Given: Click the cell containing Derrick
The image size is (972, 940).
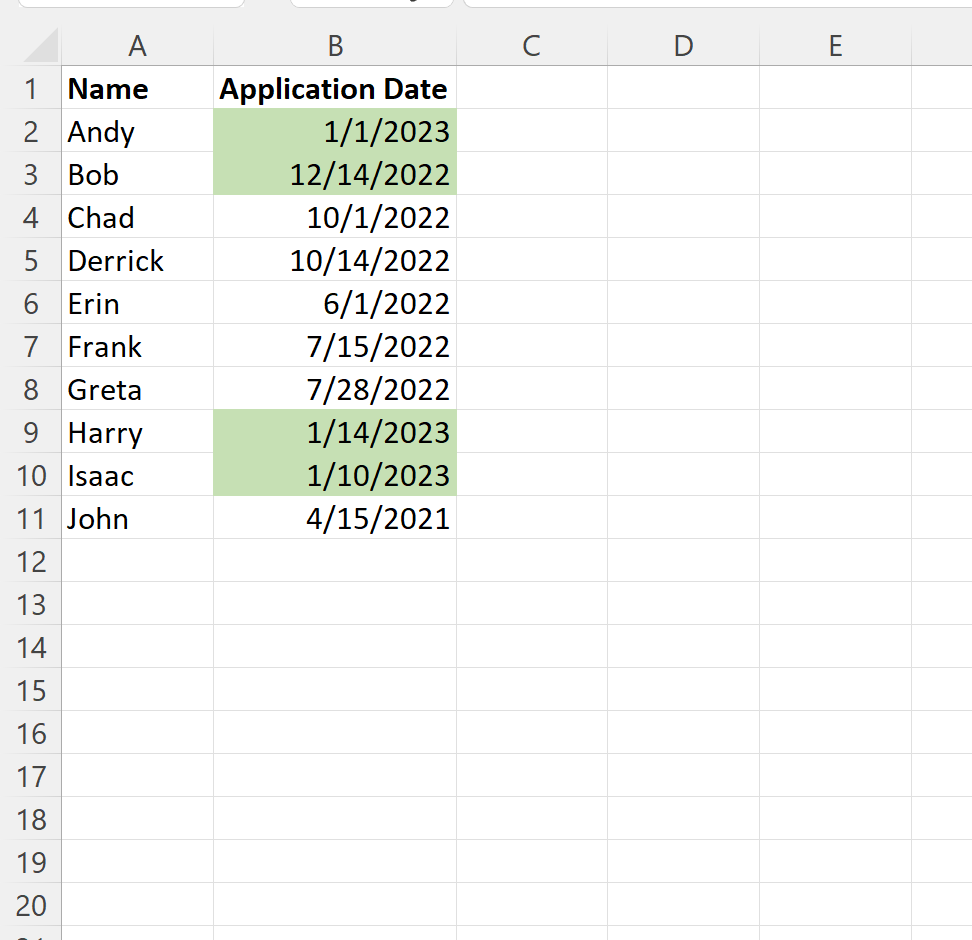Looking at the screenshot, I should pos(138,259).
